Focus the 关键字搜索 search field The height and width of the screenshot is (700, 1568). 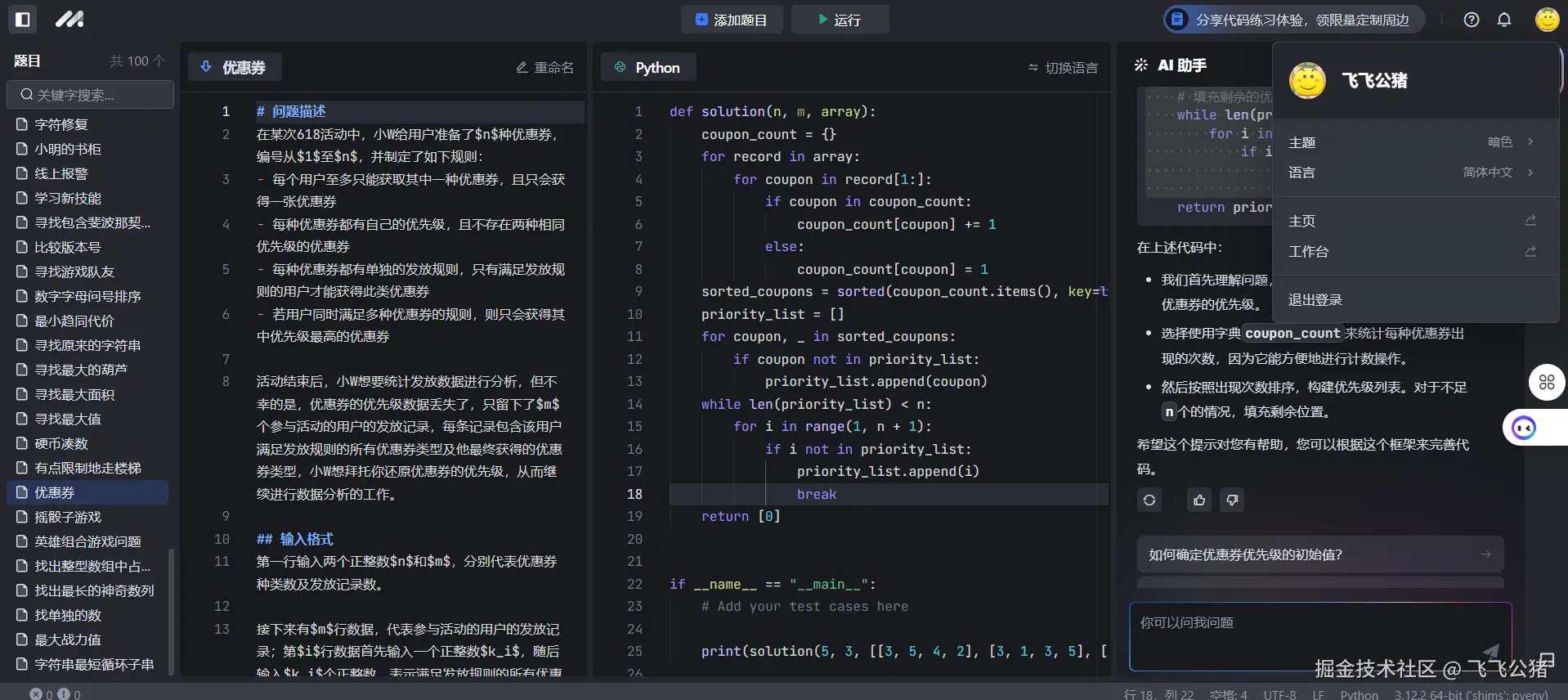pos(91,95)
